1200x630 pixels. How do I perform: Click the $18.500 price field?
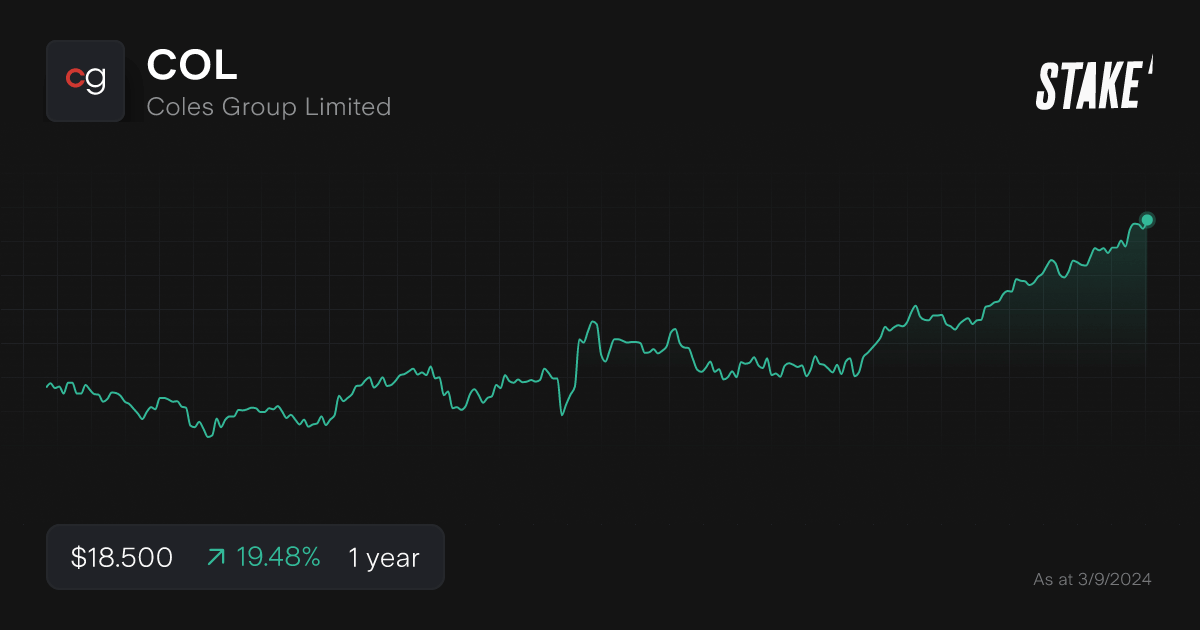120,557
